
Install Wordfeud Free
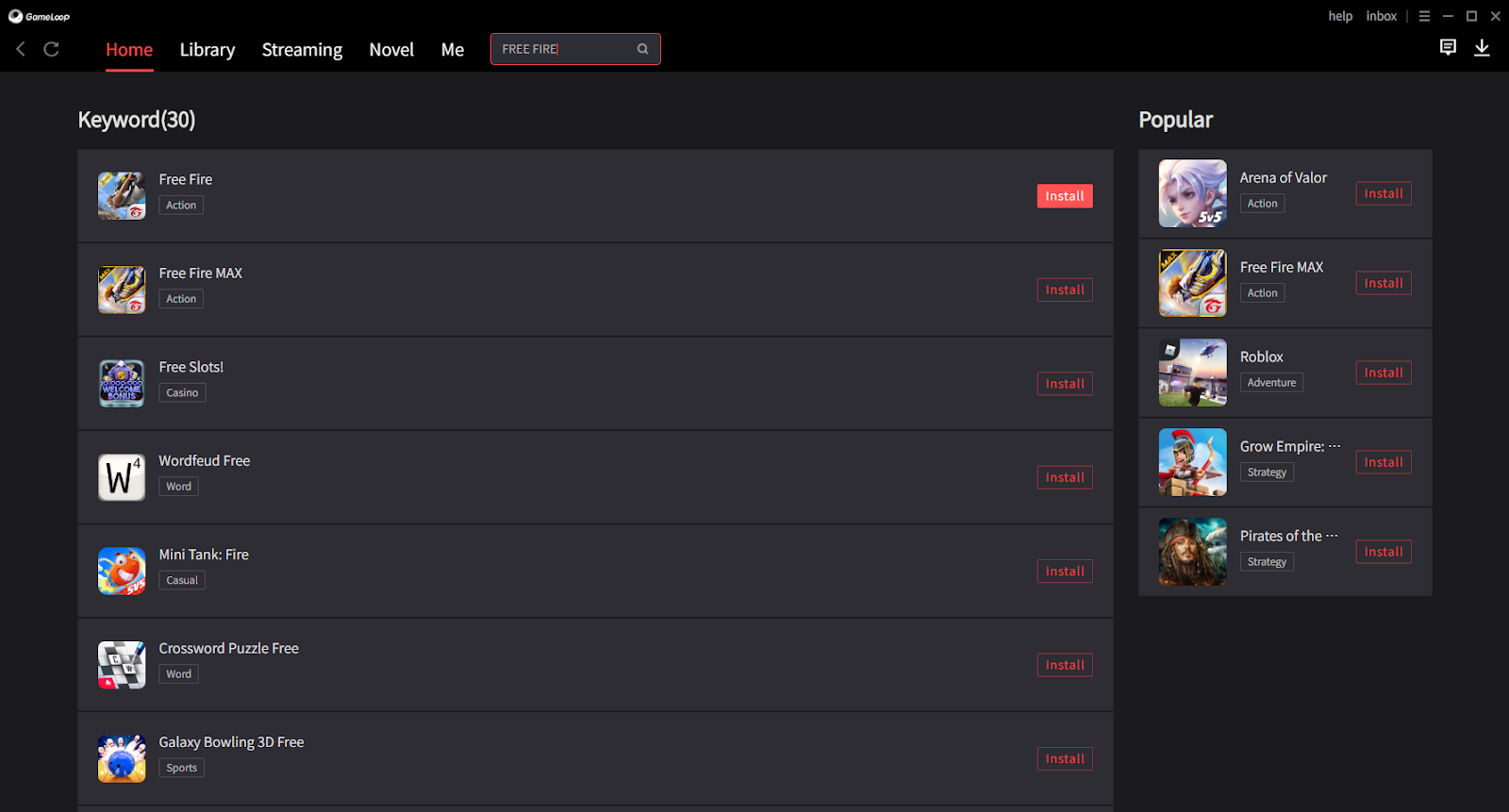[x=1065, y=477]
